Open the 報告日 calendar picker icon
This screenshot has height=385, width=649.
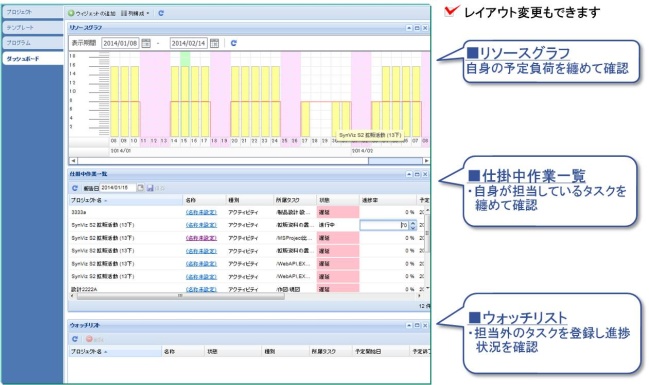point(141,188)
